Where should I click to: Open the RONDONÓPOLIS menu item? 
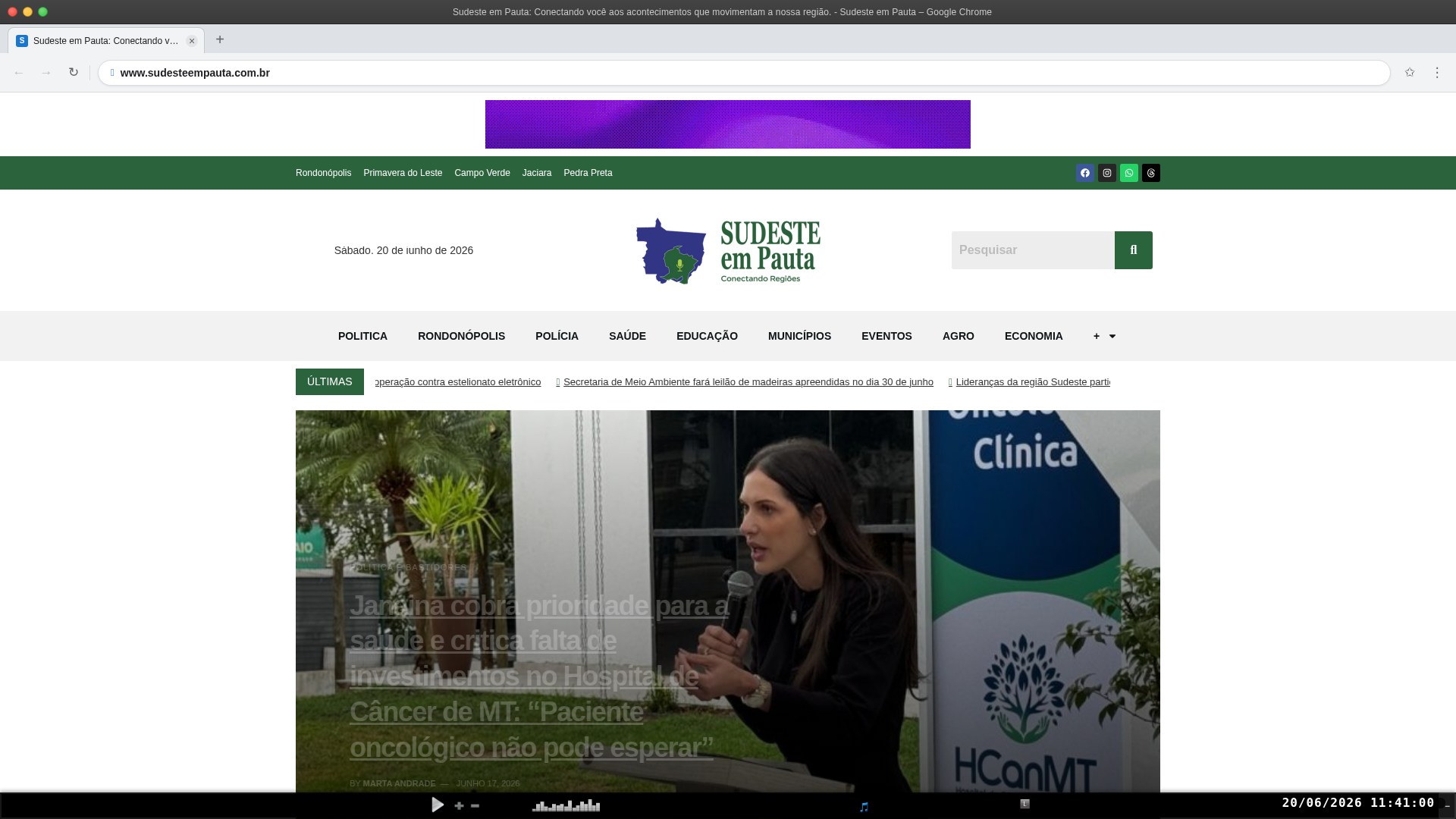click(461, 336)
